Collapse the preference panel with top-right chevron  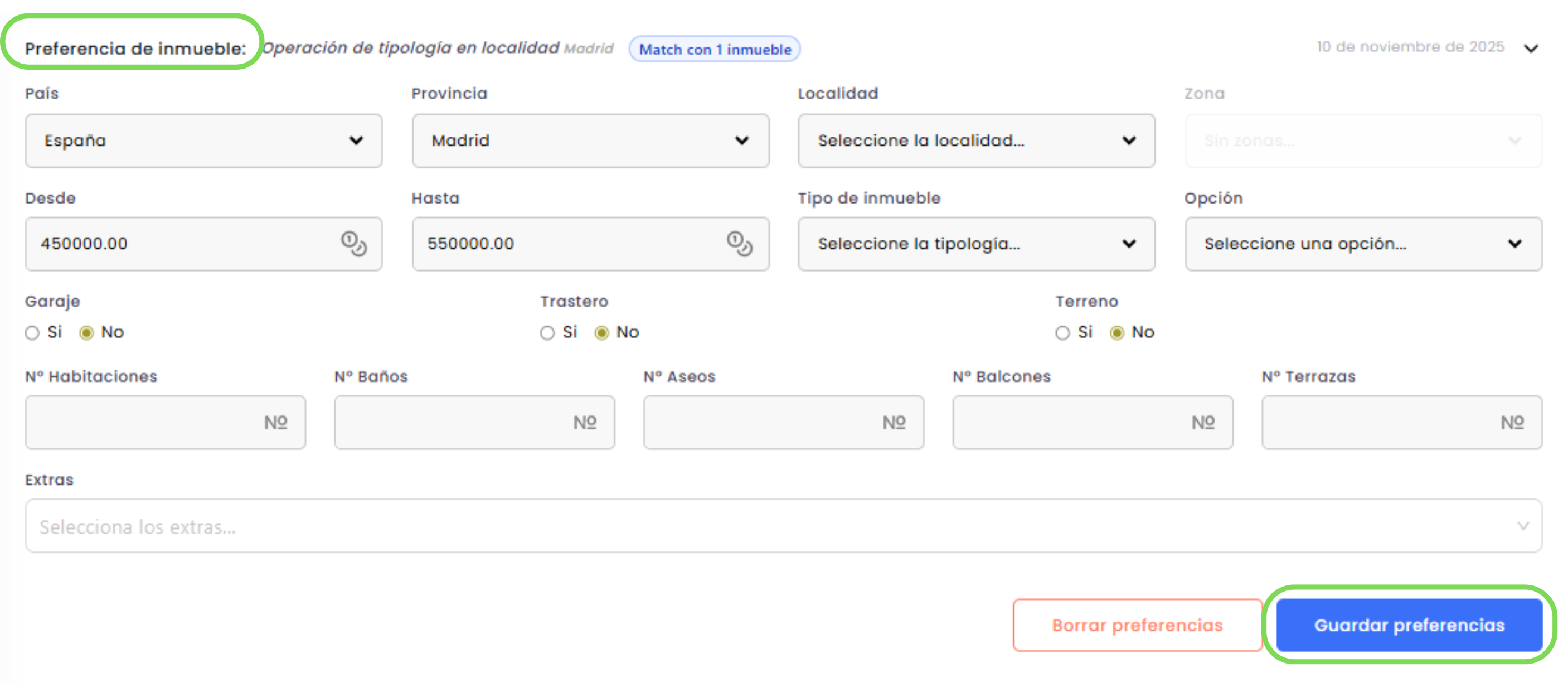(x=1531, y=48)
